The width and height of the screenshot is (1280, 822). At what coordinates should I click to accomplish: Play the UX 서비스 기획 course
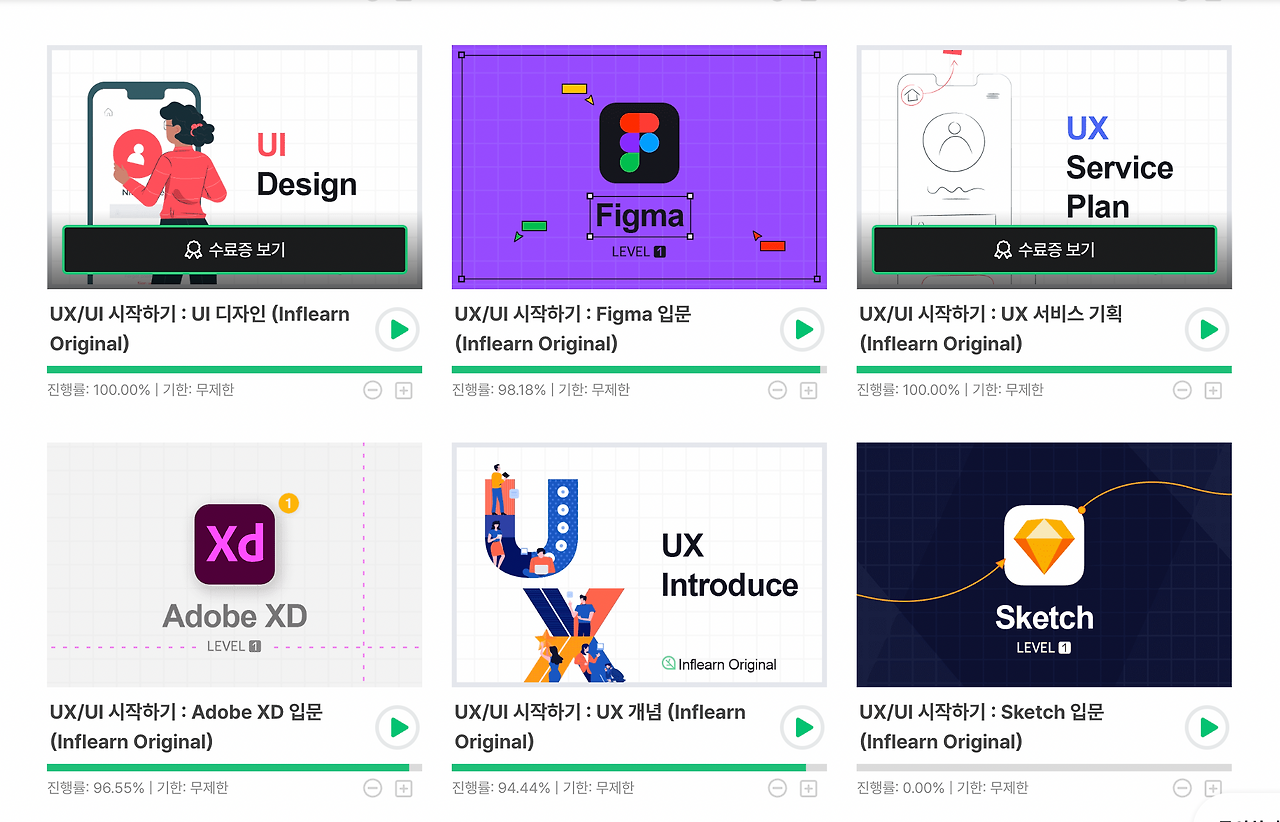coord(1208,329)
